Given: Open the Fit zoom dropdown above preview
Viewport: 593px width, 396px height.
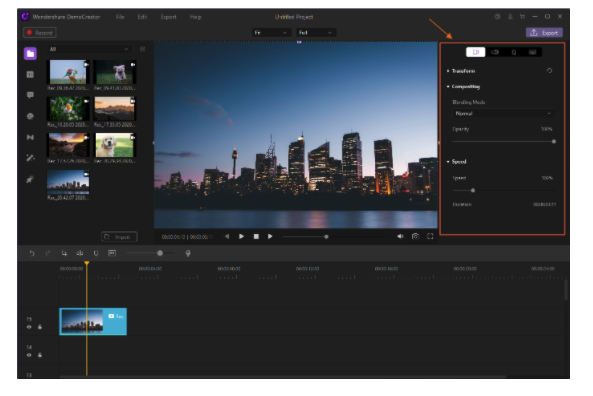Looking at the screenshot, I should (271, 33).
